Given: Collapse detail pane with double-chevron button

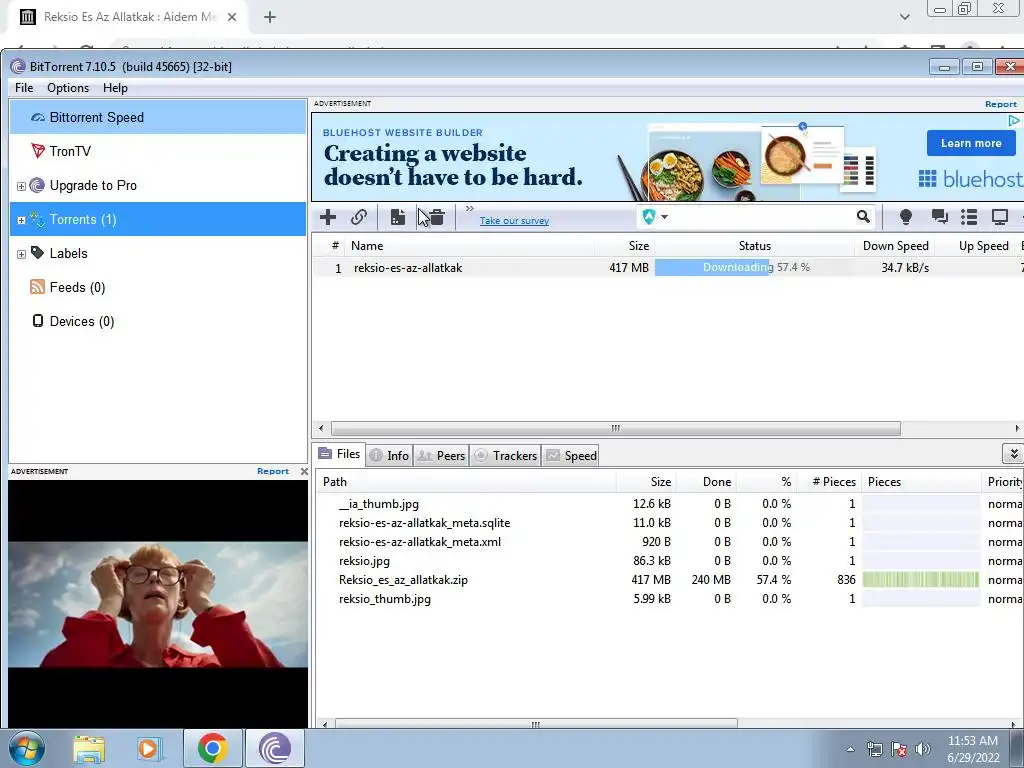Looking at the screenshot, I should coord(1013,453).
